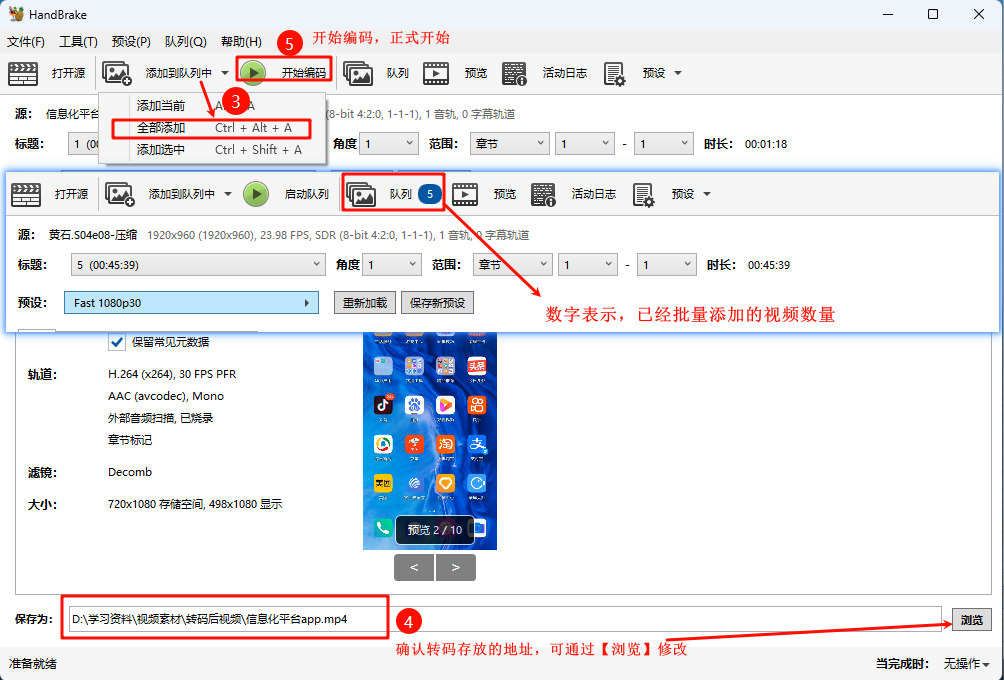Viewport: 1004px width, 680px height.
Task: Expand the 添加到队列中 arrow in the 开始编码 toolbar
Action: pos(225,73)
